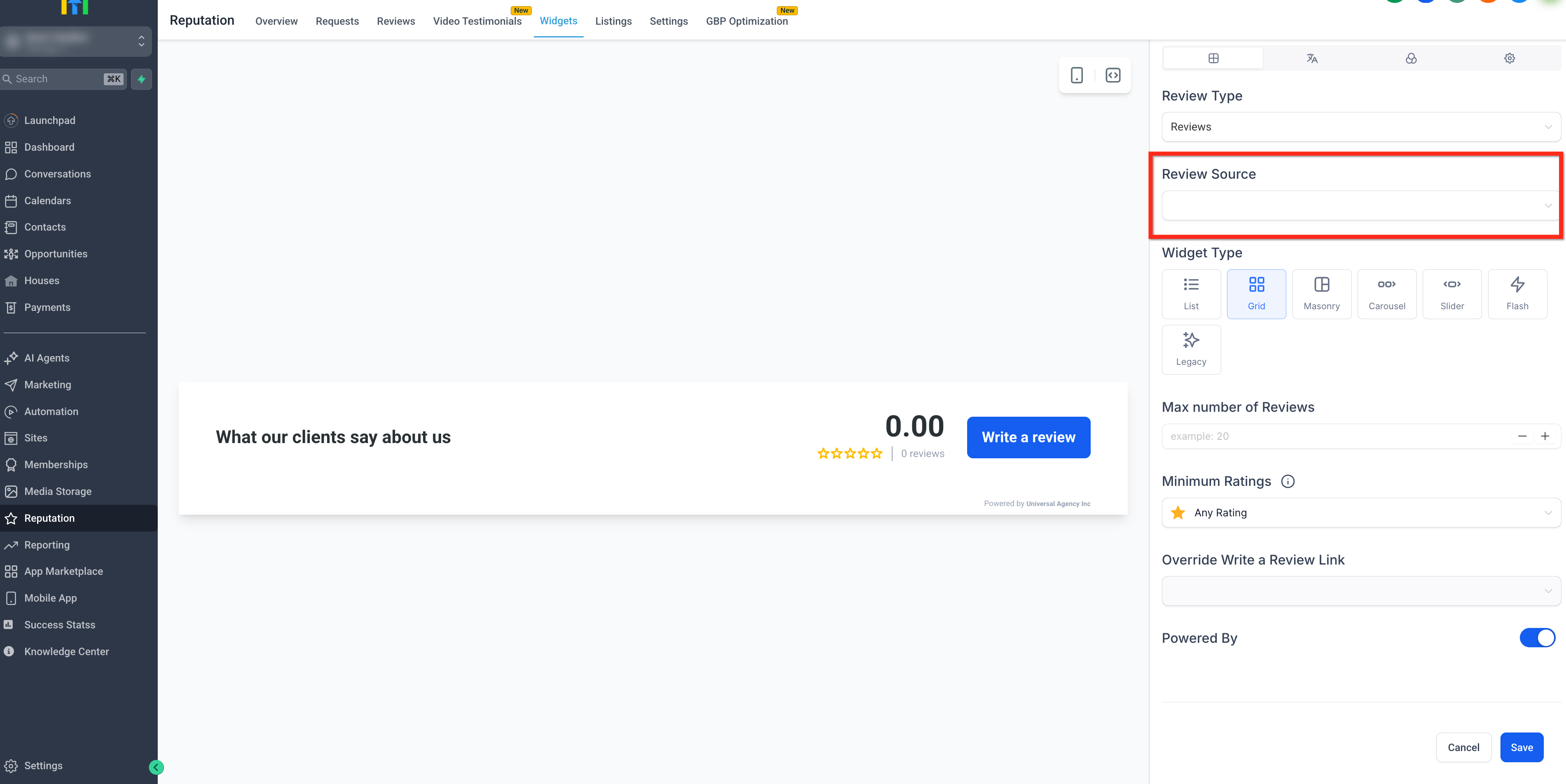This screenshot has height=784, width=1566.
Task: Open the Review Type dropdown
Action: click(x=1360, y=127)
